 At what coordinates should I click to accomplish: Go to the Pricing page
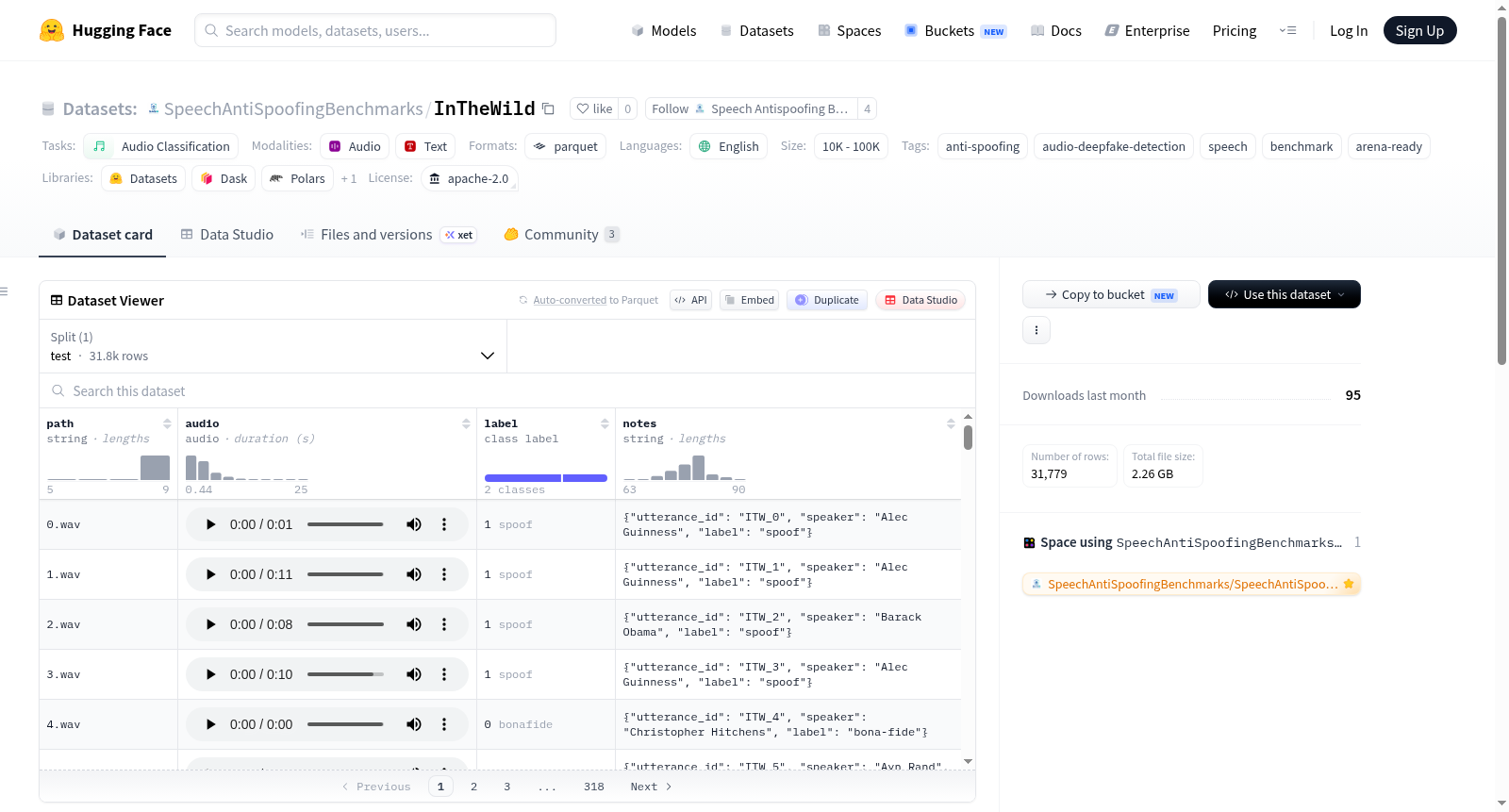(1235, 31)
